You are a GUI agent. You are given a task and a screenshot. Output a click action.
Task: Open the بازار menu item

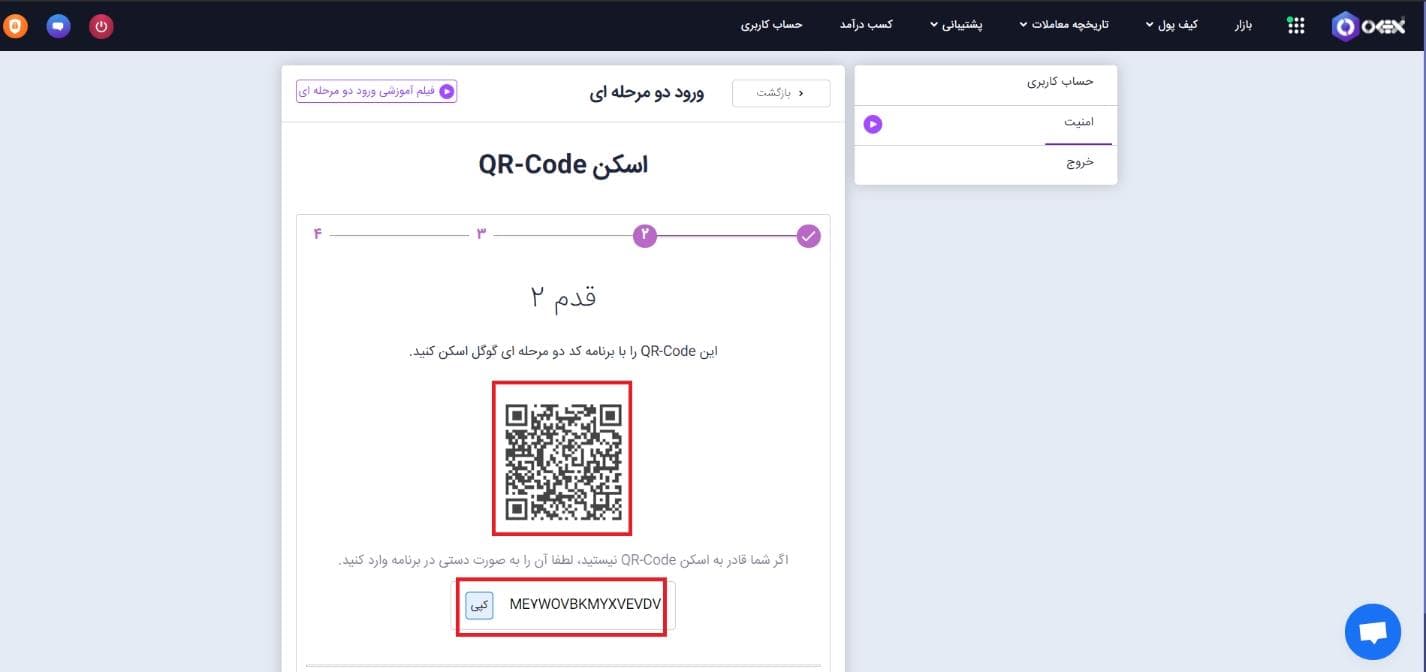pos(1242,25)
